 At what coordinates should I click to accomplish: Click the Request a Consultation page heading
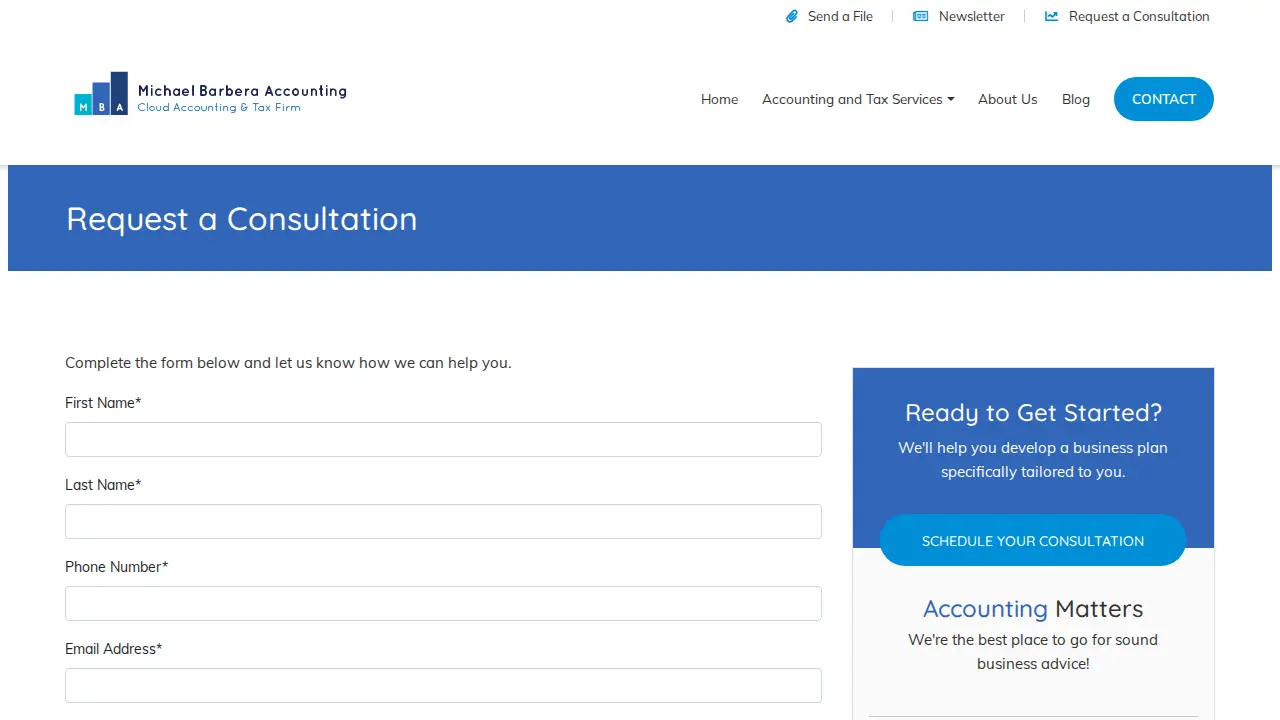(242, 219)
